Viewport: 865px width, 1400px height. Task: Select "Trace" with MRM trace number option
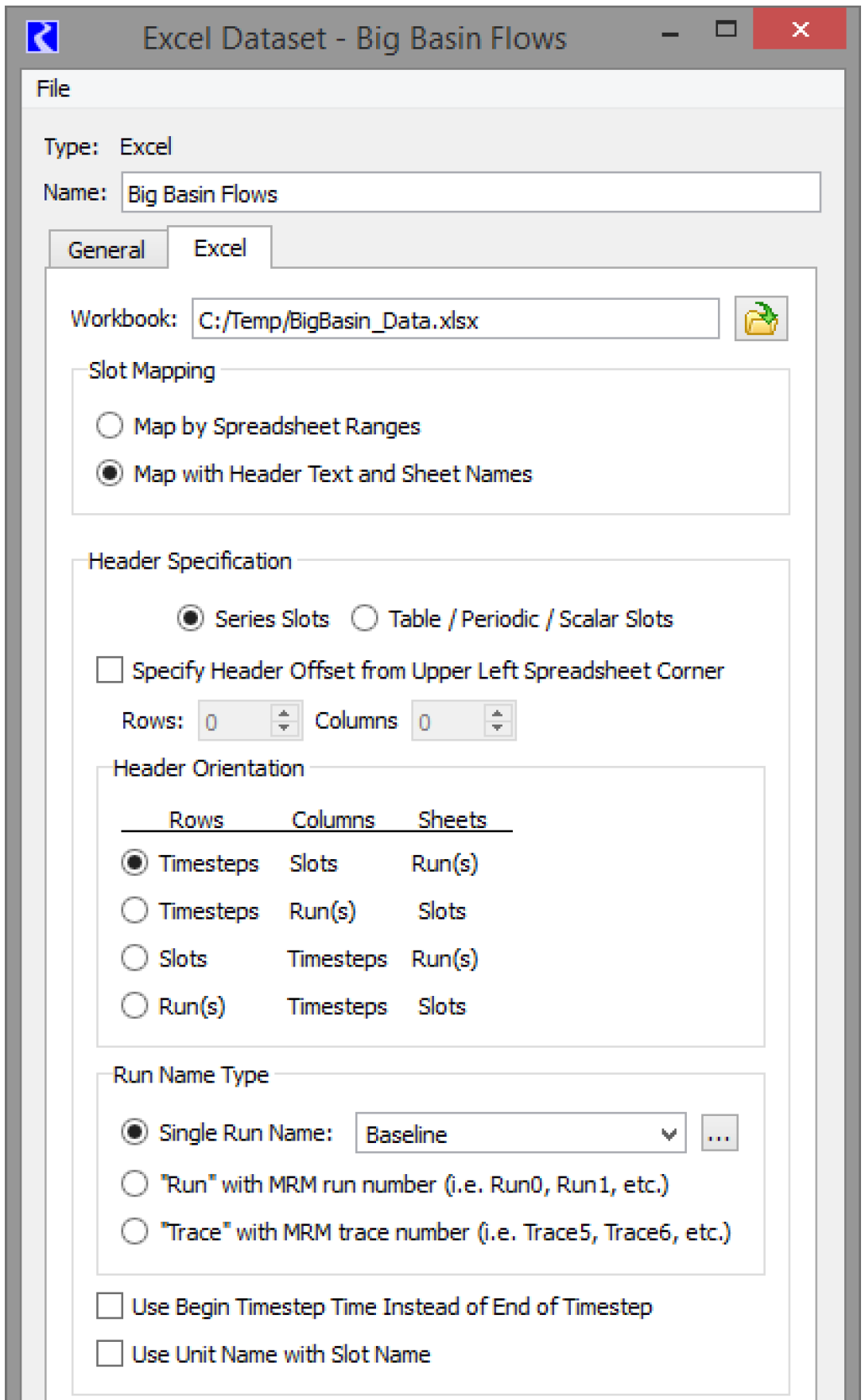pyautogui.click(x=134, y=1231)
